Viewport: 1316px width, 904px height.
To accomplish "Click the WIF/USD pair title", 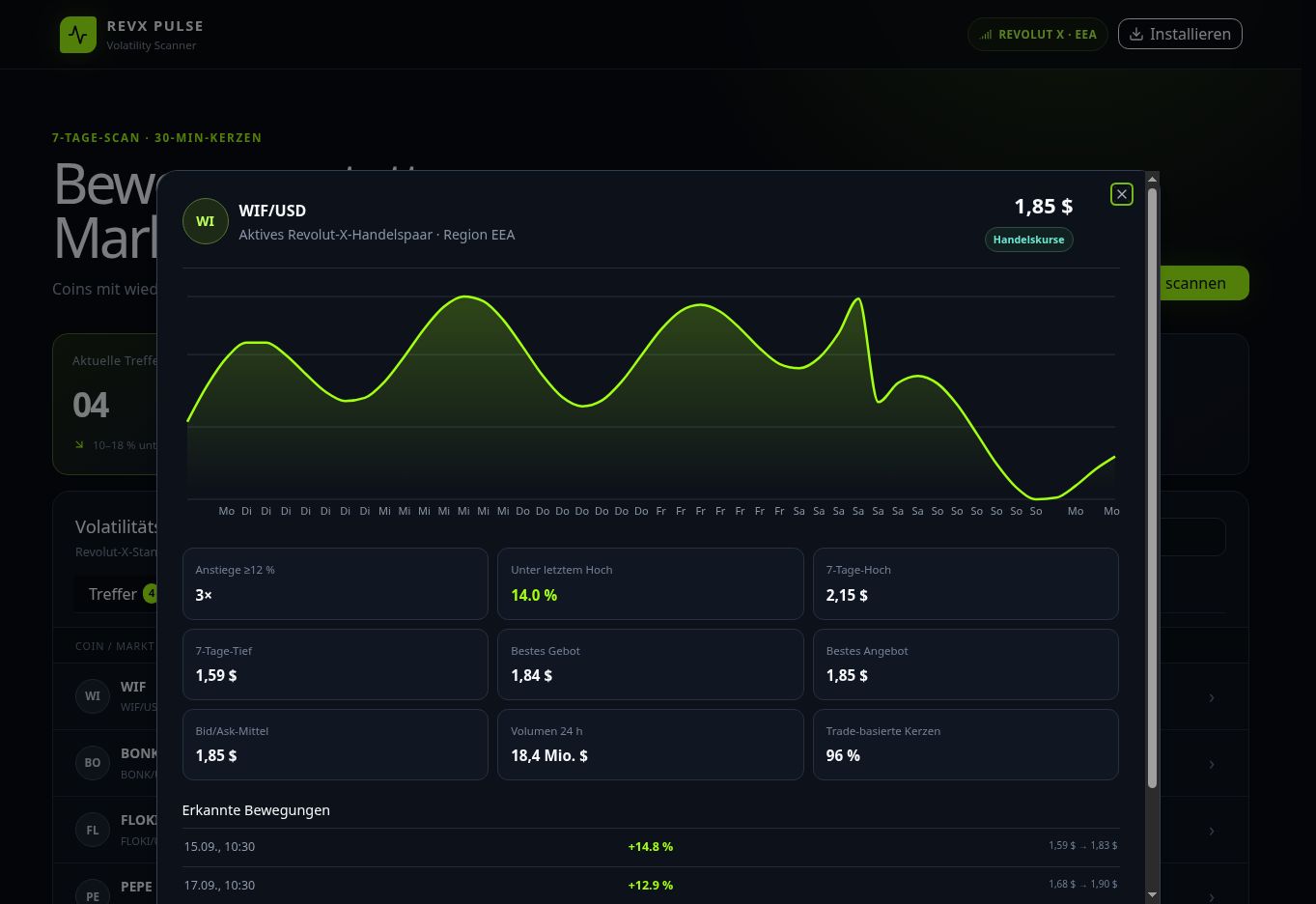I will click(272, 211).
